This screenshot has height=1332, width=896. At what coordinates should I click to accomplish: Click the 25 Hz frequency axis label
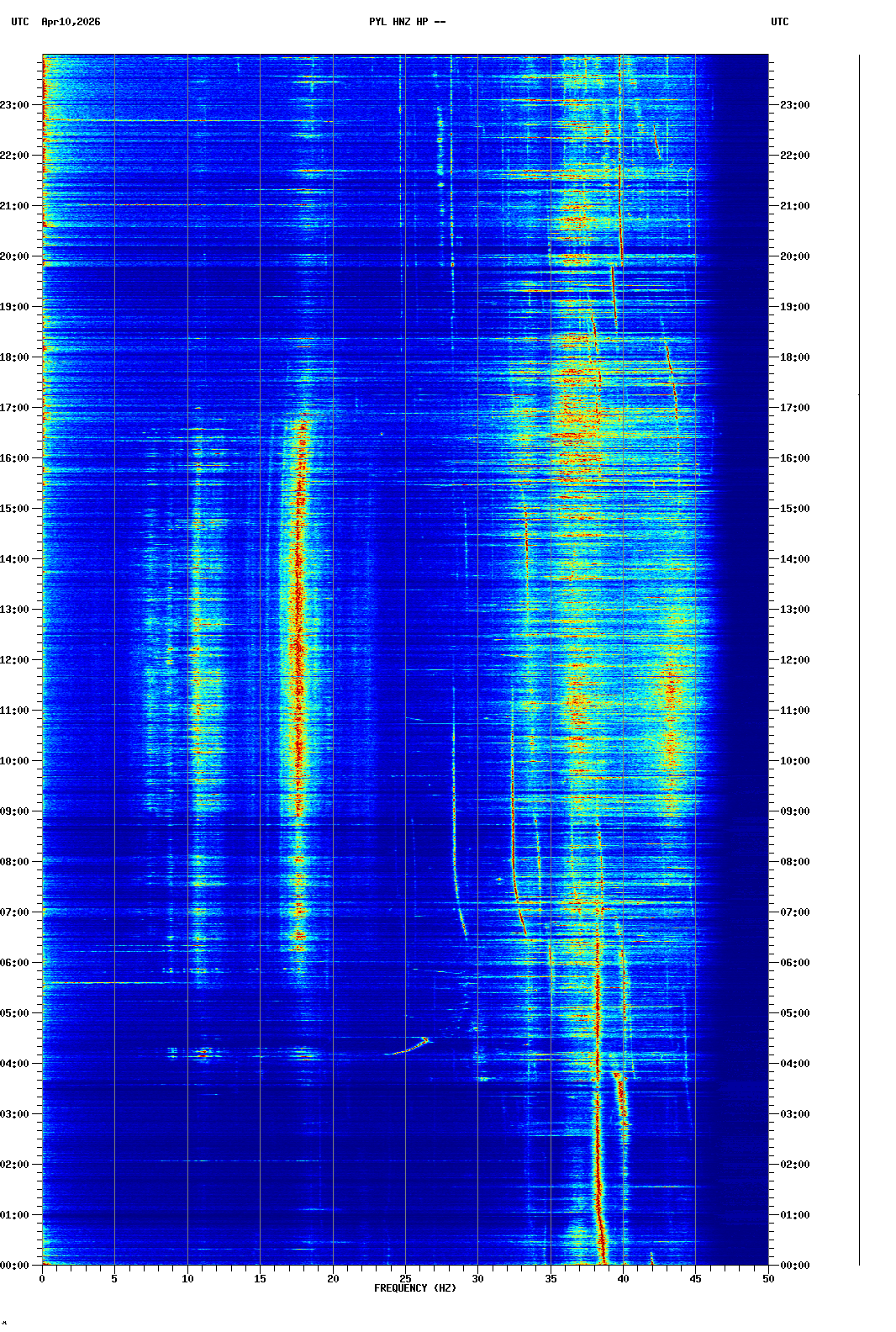[405, 1279]
